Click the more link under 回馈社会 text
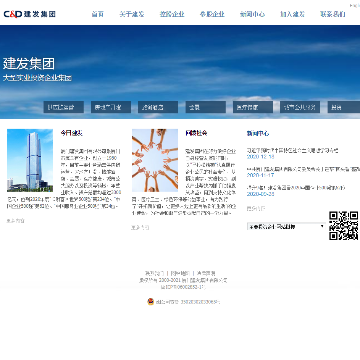 click(140, 228)
